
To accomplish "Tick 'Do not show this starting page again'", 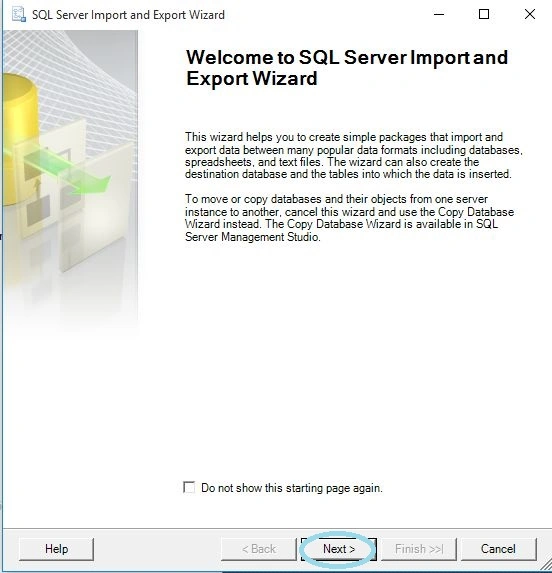I will tap(189, 487).
